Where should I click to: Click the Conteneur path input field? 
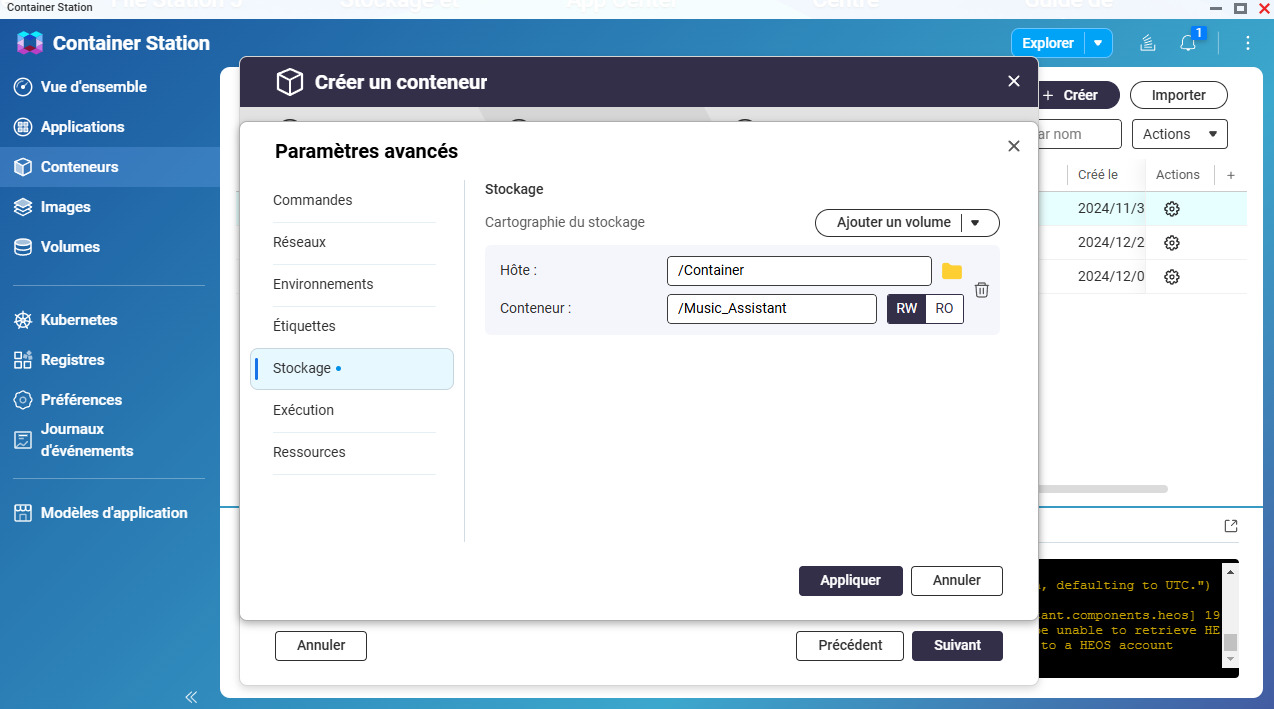[x=771, y=309]
